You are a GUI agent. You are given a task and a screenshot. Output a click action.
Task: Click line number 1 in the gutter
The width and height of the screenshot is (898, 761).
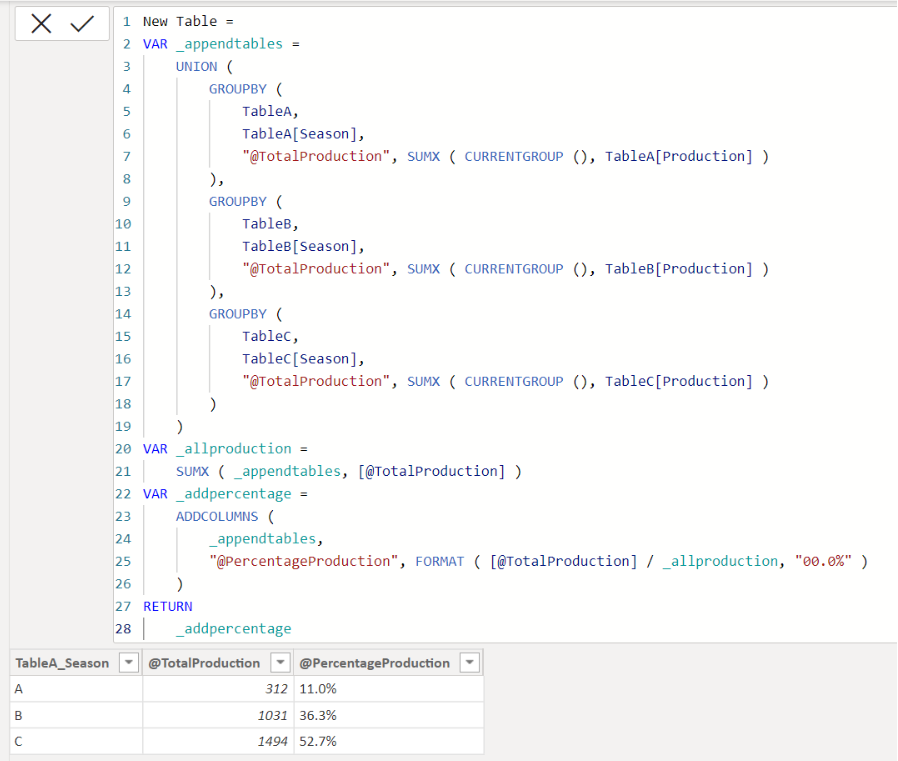pyautogui.click(x=127, y=22)
